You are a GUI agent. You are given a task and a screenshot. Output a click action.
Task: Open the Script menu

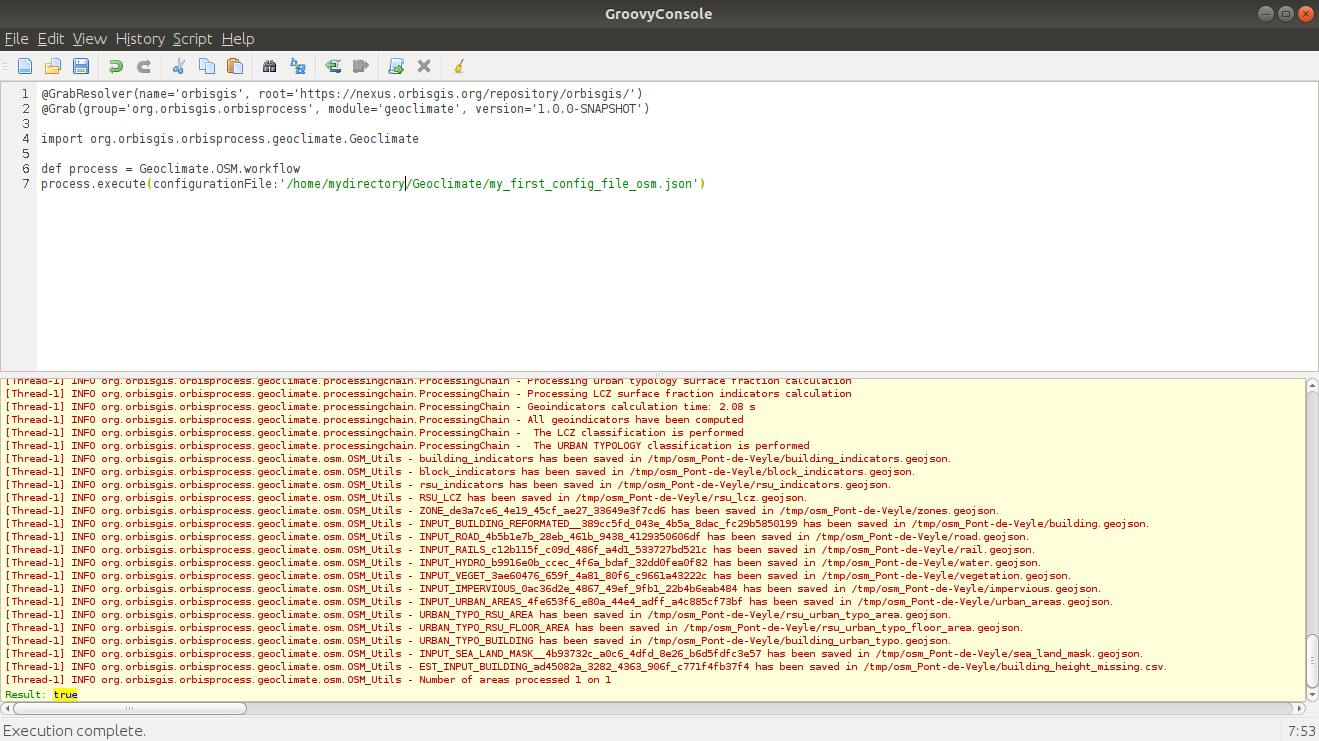coord(192,38)
